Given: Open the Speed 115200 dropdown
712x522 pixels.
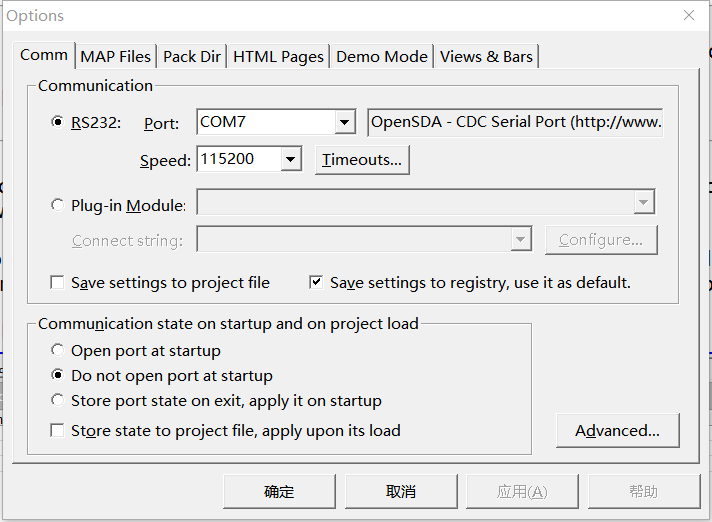Looking at the screenshot, I should point(291,159).
